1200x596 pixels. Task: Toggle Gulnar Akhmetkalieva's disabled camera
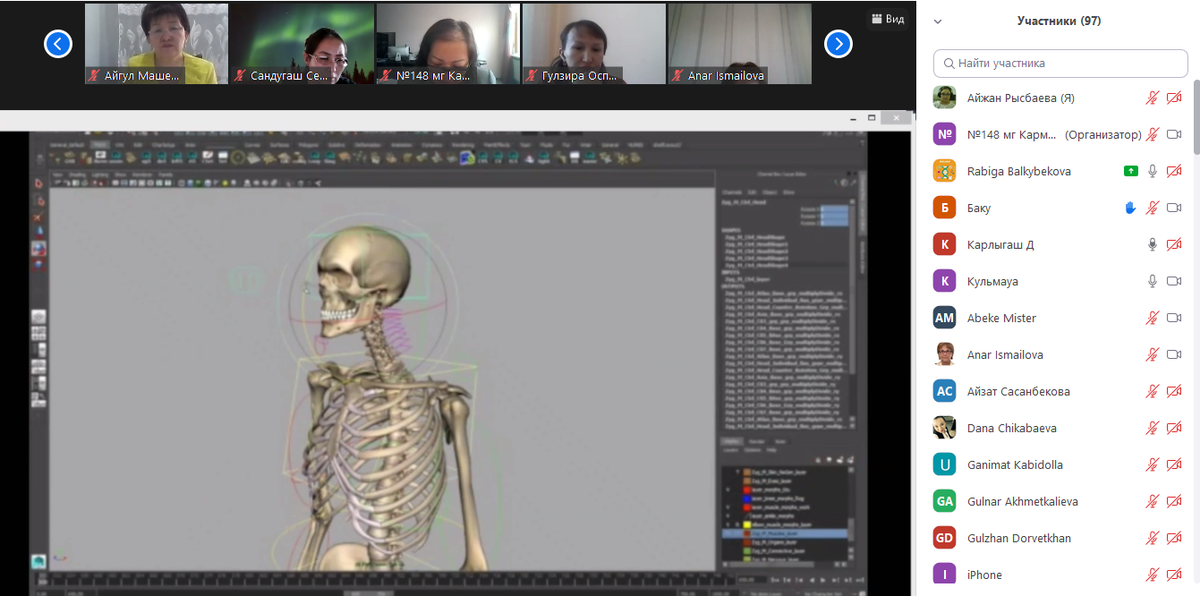pyautogui.click(x=1174, y=501)
